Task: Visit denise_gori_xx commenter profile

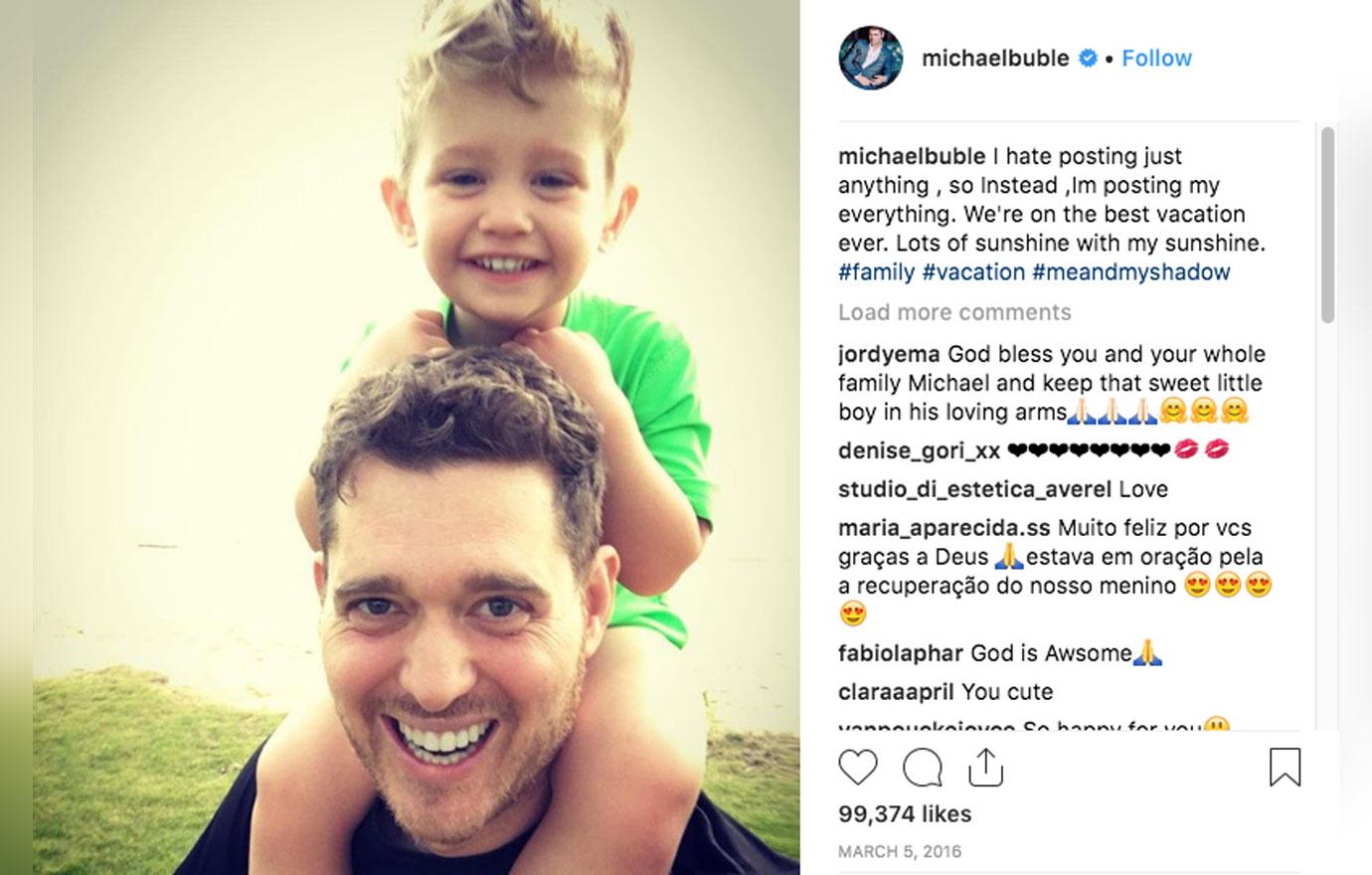Action: 920,450
